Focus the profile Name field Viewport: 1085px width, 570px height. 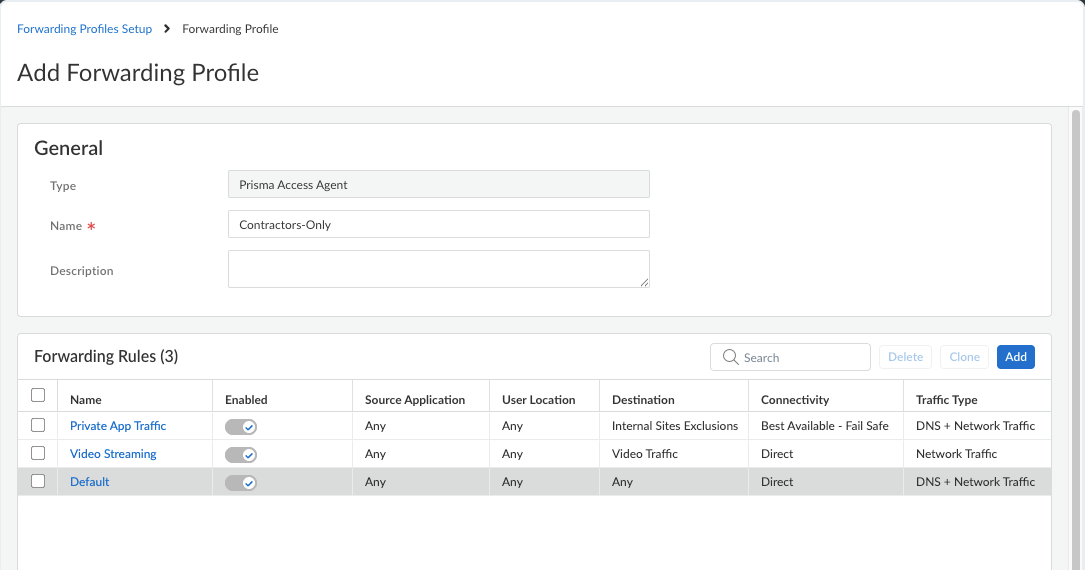[439, 224]
